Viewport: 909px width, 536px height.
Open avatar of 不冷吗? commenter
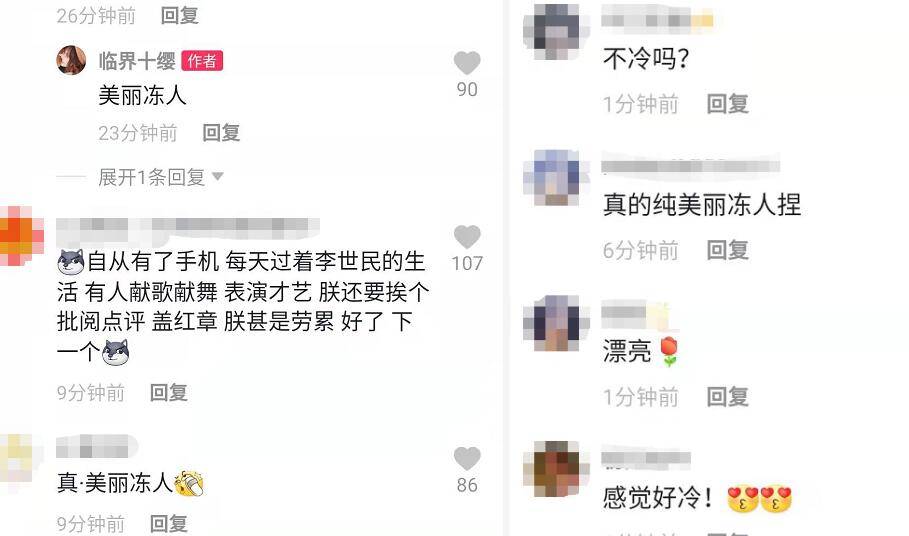(x=551, y=32)
